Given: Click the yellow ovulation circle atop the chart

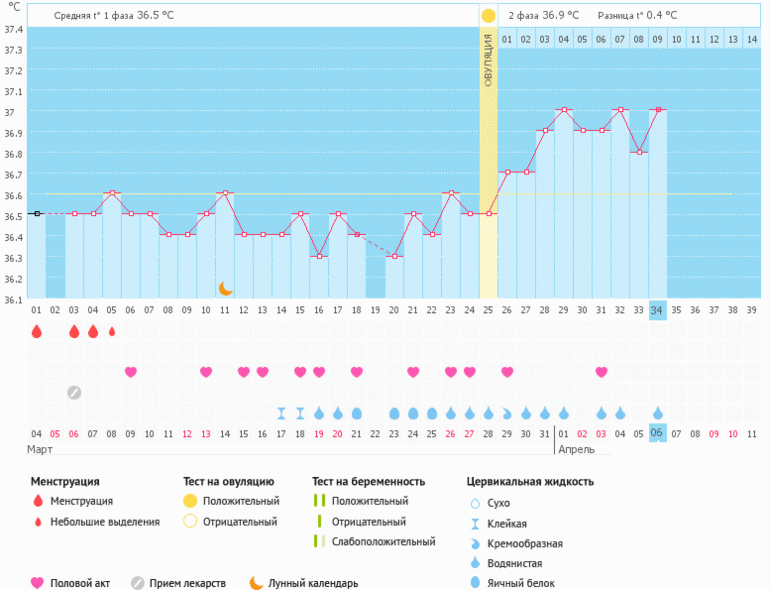Looking at the screenshot, I should tap(488, 16).
